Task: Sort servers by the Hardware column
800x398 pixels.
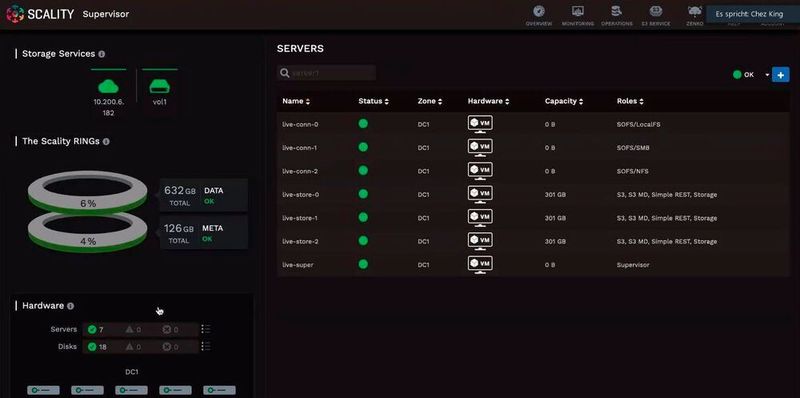Action: 488,102
